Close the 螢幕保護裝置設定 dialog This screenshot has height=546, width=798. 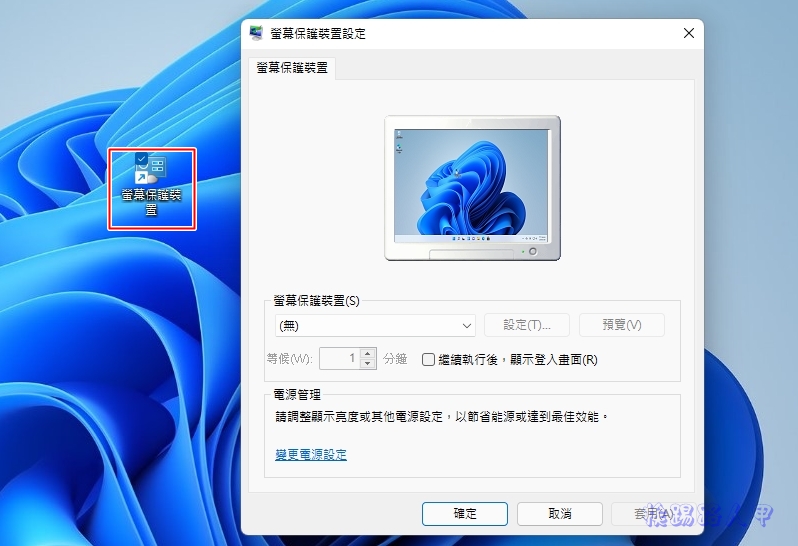coord(689,34)
